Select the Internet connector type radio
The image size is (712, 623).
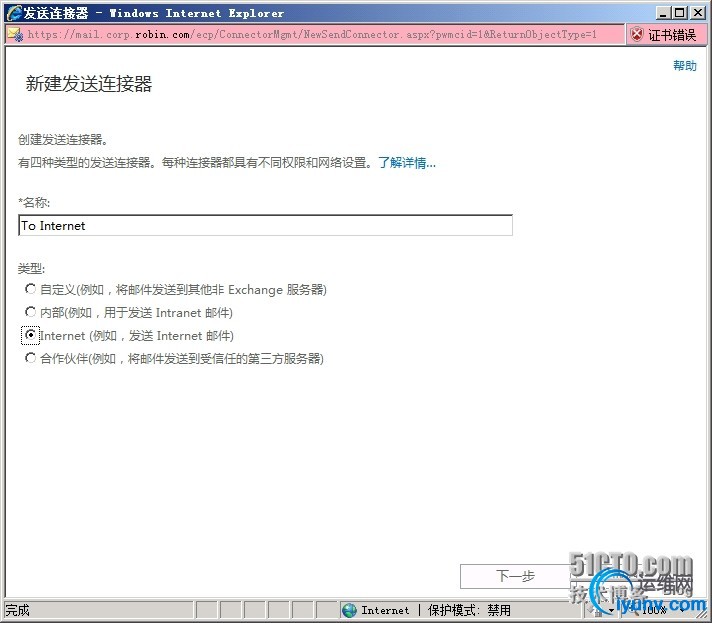pyautogui.click(x=30, y=335)
